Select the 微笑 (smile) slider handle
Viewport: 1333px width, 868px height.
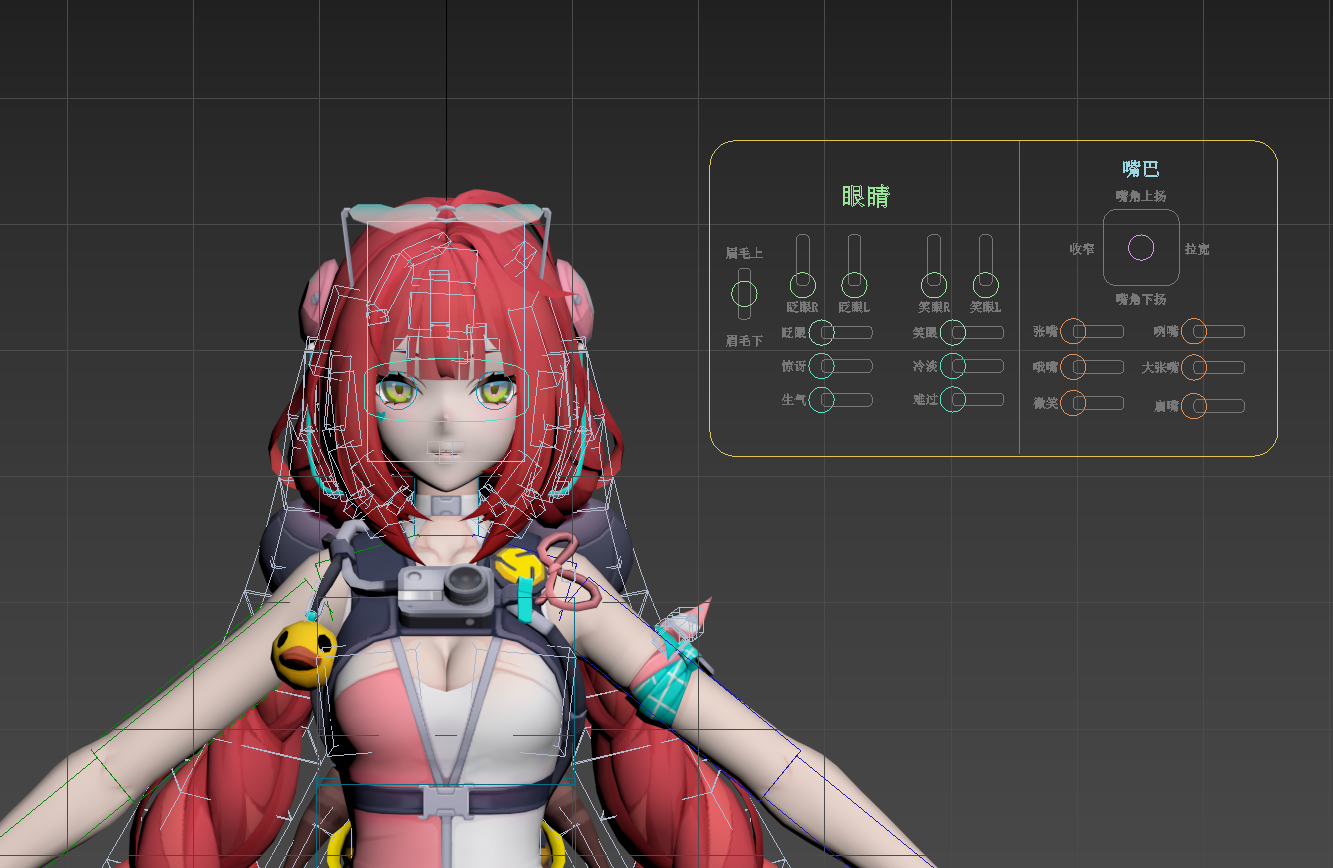click(x=1073, y=403)
